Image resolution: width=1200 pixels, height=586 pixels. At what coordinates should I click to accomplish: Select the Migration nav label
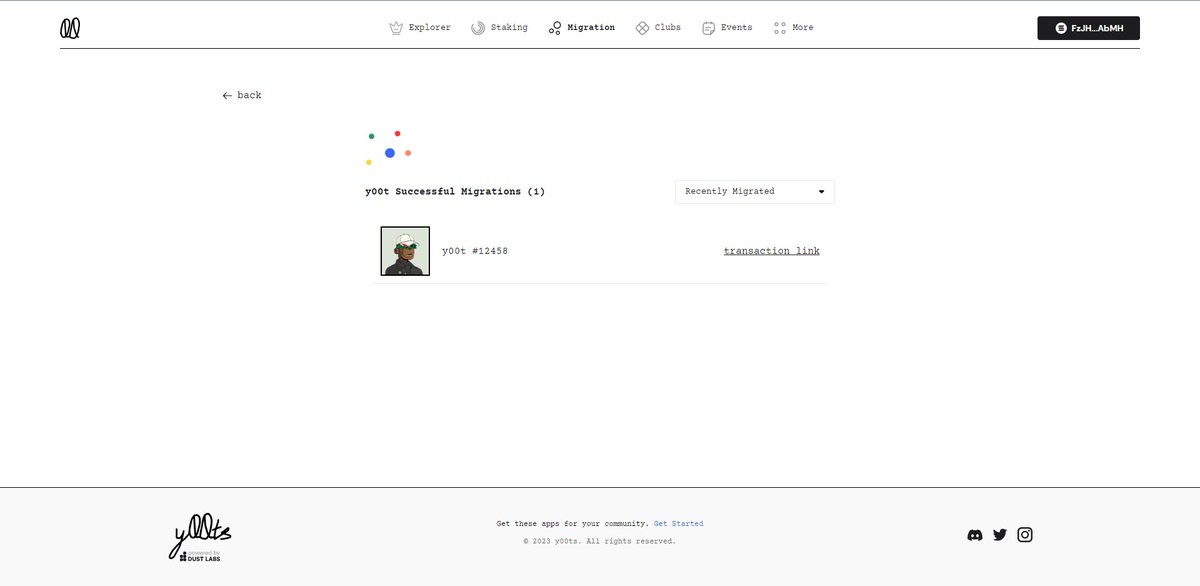(591, 28)
